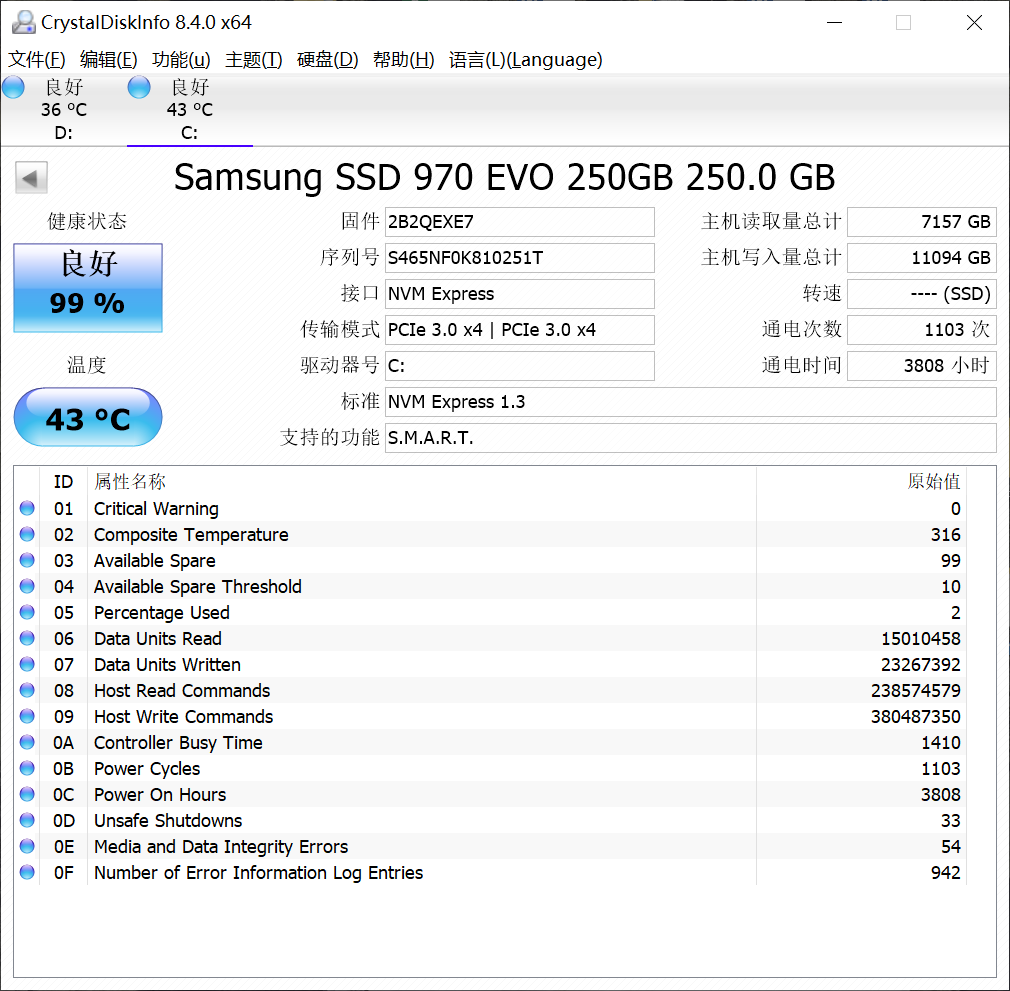Open the 主题(T) menu
Screen dimensions: 1010x991
coord(254,60)
